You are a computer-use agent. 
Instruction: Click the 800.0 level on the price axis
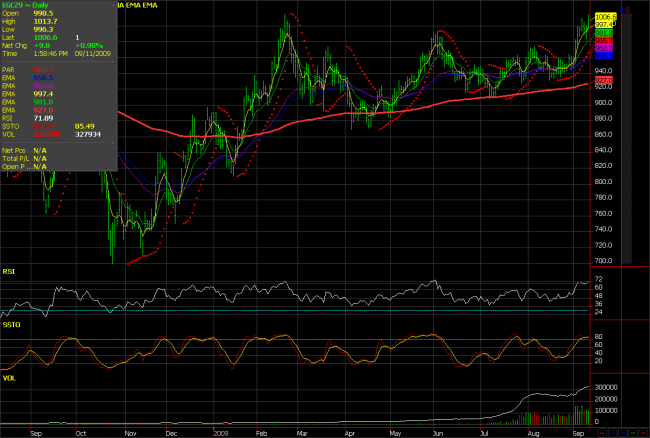click(x=604, y=181)
